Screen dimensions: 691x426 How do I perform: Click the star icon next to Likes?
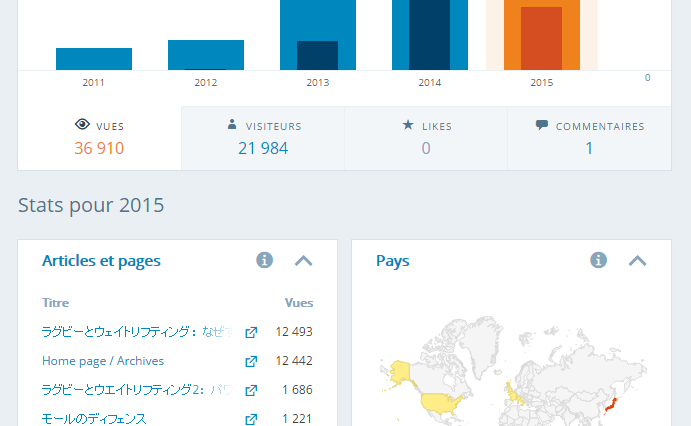tap(408, 125)
